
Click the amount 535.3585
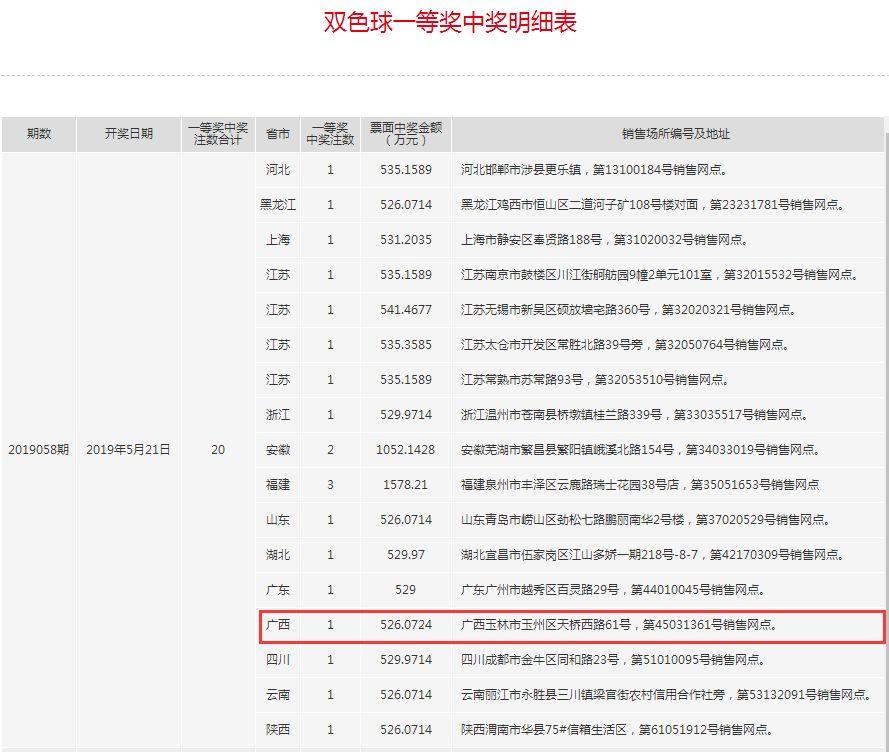pos(406,345)
